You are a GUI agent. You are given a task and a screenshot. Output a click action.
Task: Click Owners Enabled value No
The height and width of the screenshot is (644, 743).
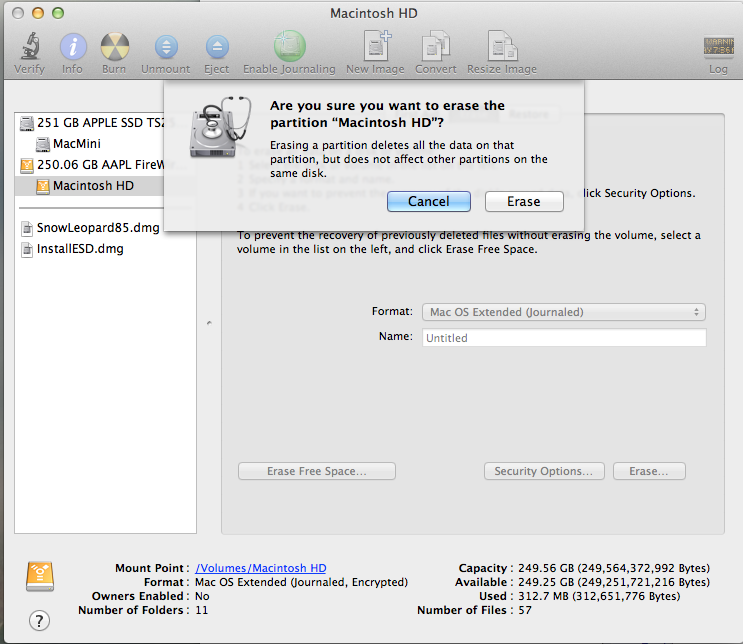[x=202, y=596]
